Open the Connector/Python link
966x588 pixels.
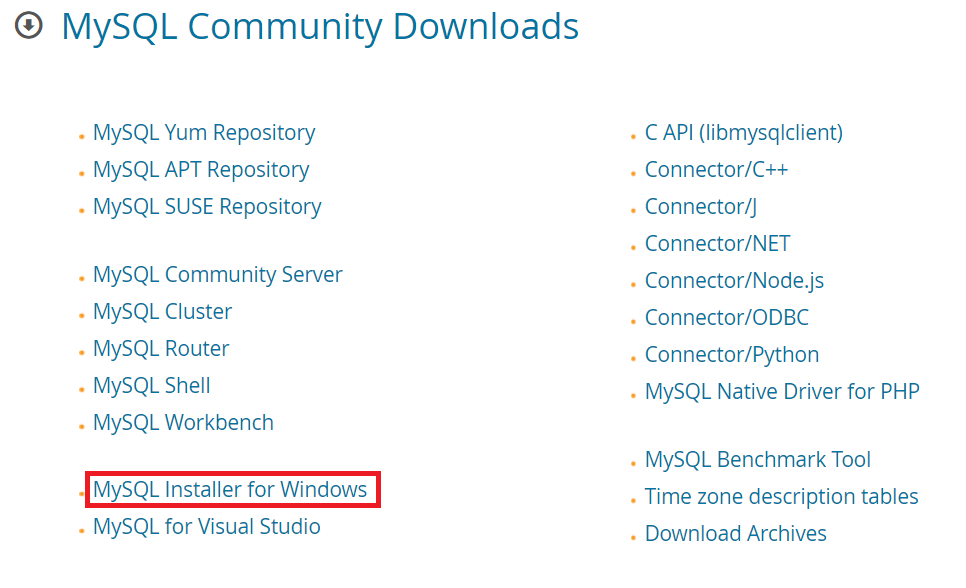coord(732,355)
